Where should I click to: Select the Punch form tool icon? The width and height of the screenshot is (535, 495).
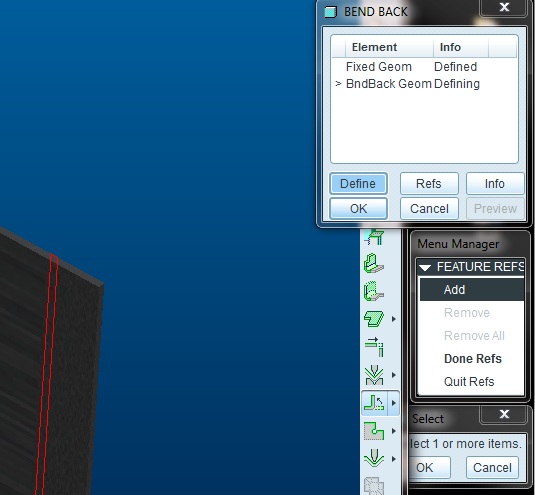coord(374,458)
